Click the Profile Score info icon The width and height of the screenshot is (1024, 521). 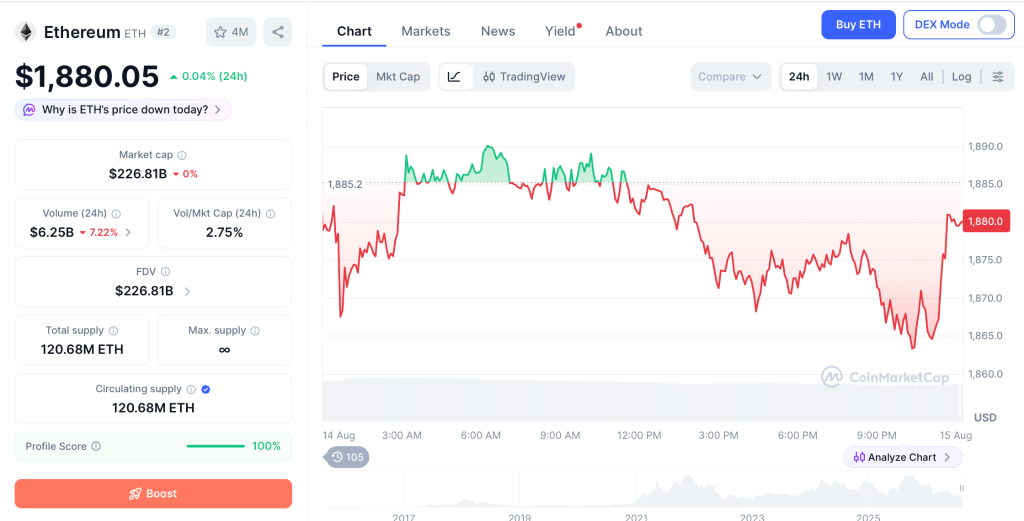point(96,447)
